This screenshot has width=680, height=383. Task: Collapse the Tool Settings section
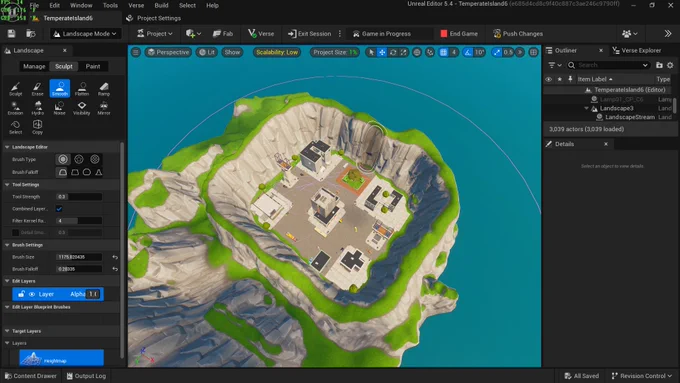tap(7, 184)
